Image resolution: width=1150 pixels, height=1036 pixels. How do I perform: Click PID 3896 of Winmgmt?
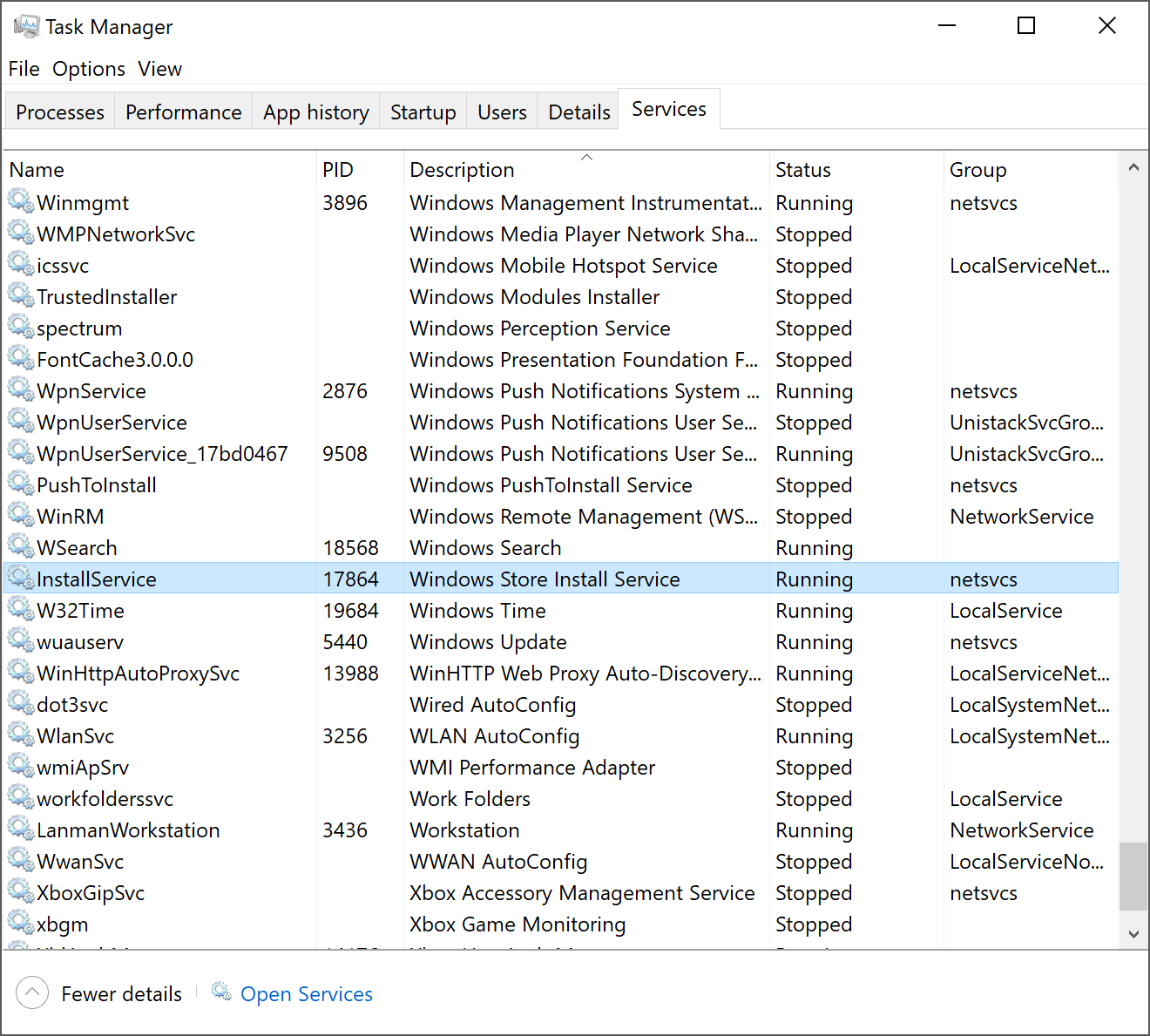click(x=345, y=203)
